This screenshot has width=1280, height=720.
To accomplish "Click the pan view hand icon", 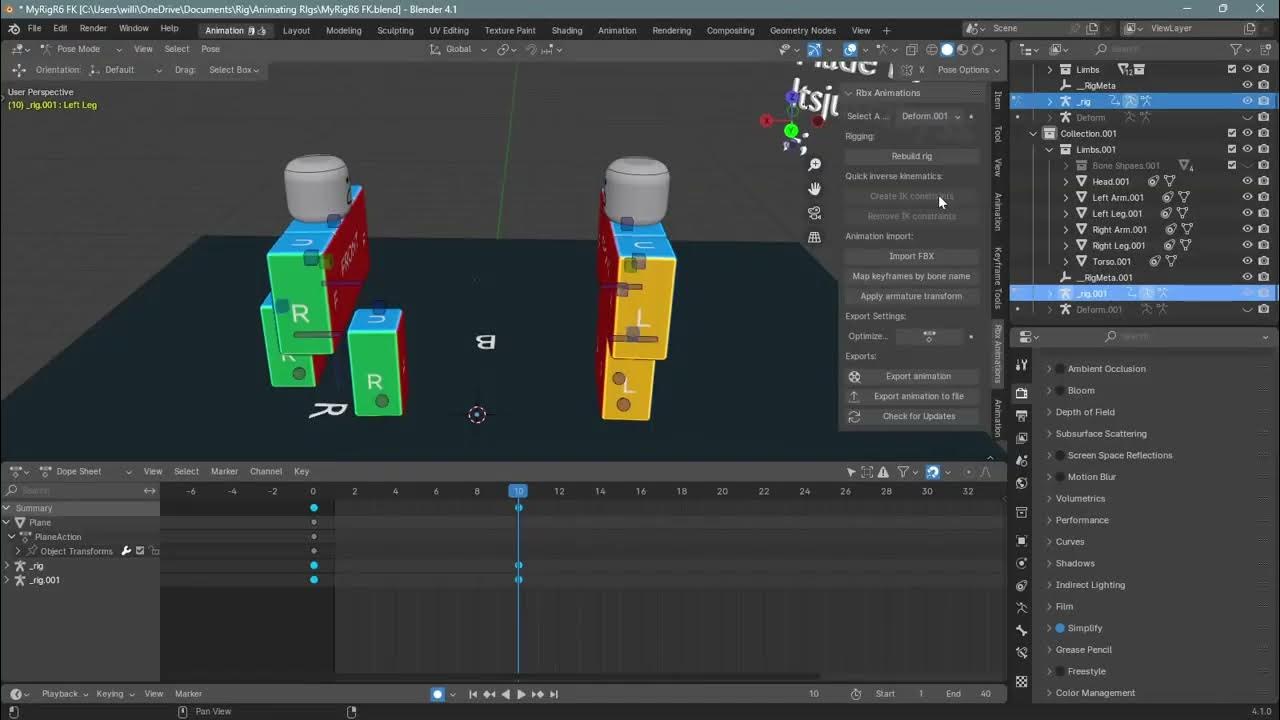I will [815, 189].
